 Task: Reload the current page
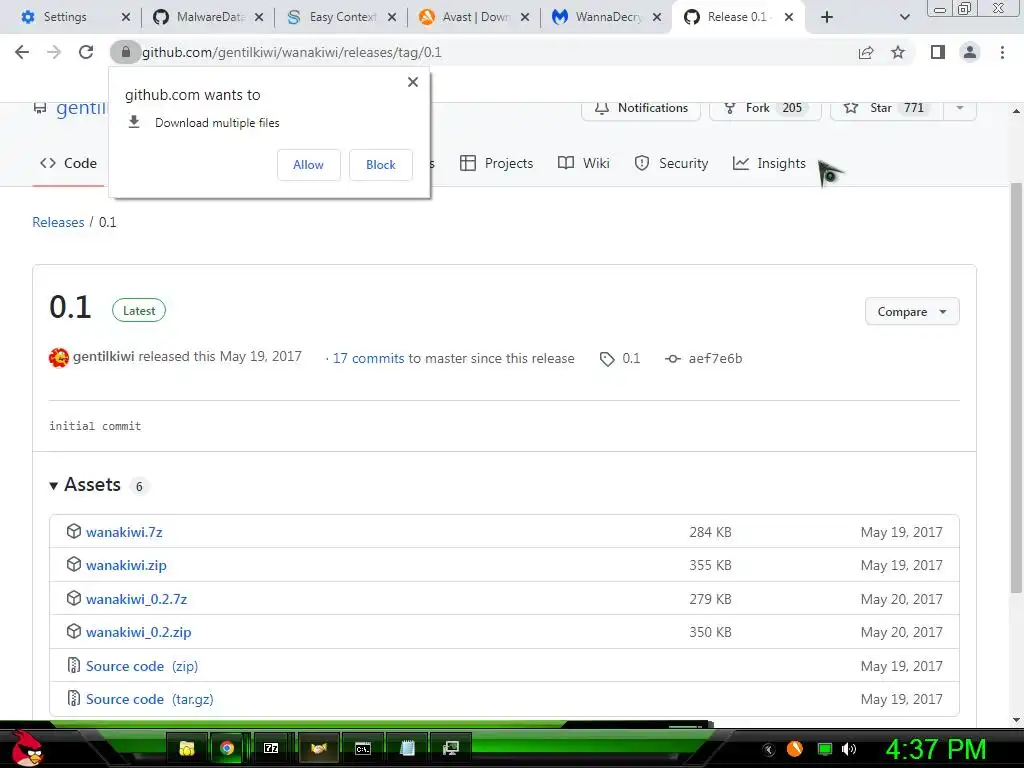click(86, 52)
